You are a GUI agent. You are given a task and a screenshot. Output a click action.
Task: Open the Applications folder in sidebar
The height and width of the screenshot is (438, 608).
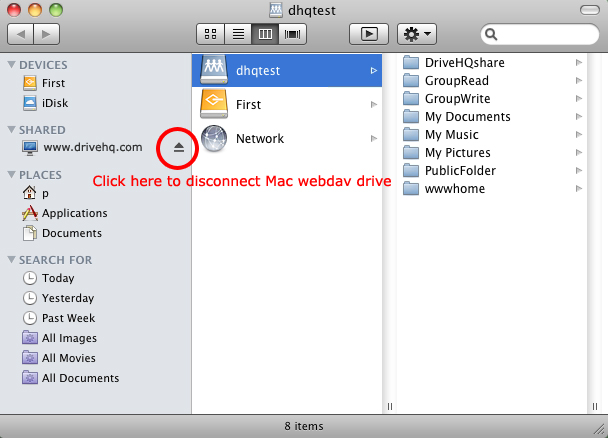[74, 213]
